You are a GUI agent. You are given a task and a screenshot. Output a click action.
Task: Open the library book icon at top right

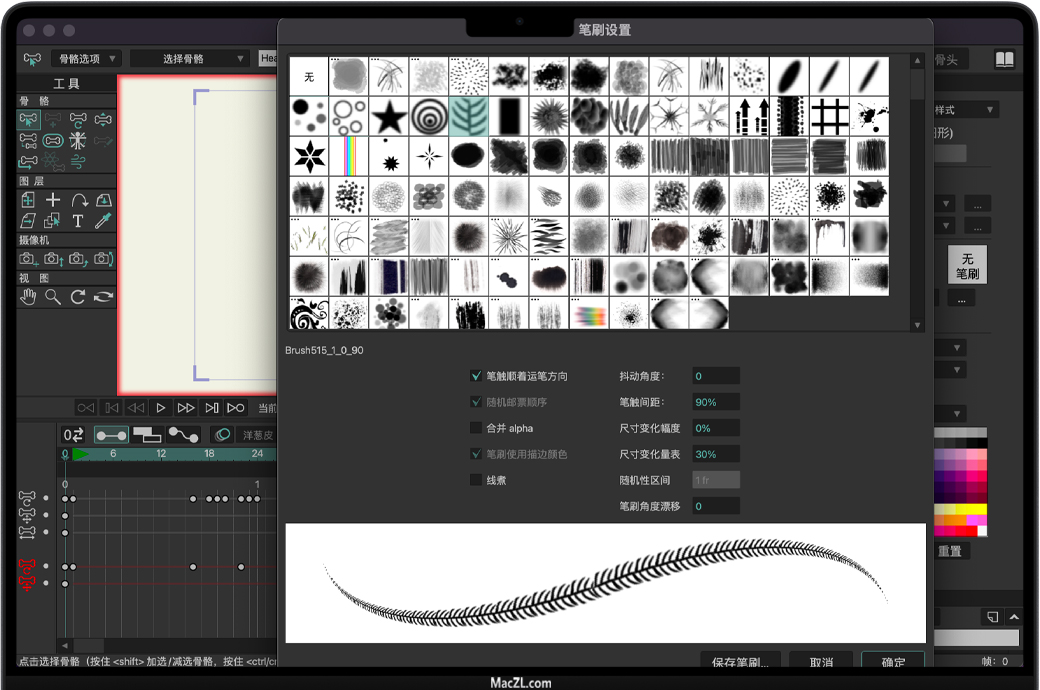1004,60
